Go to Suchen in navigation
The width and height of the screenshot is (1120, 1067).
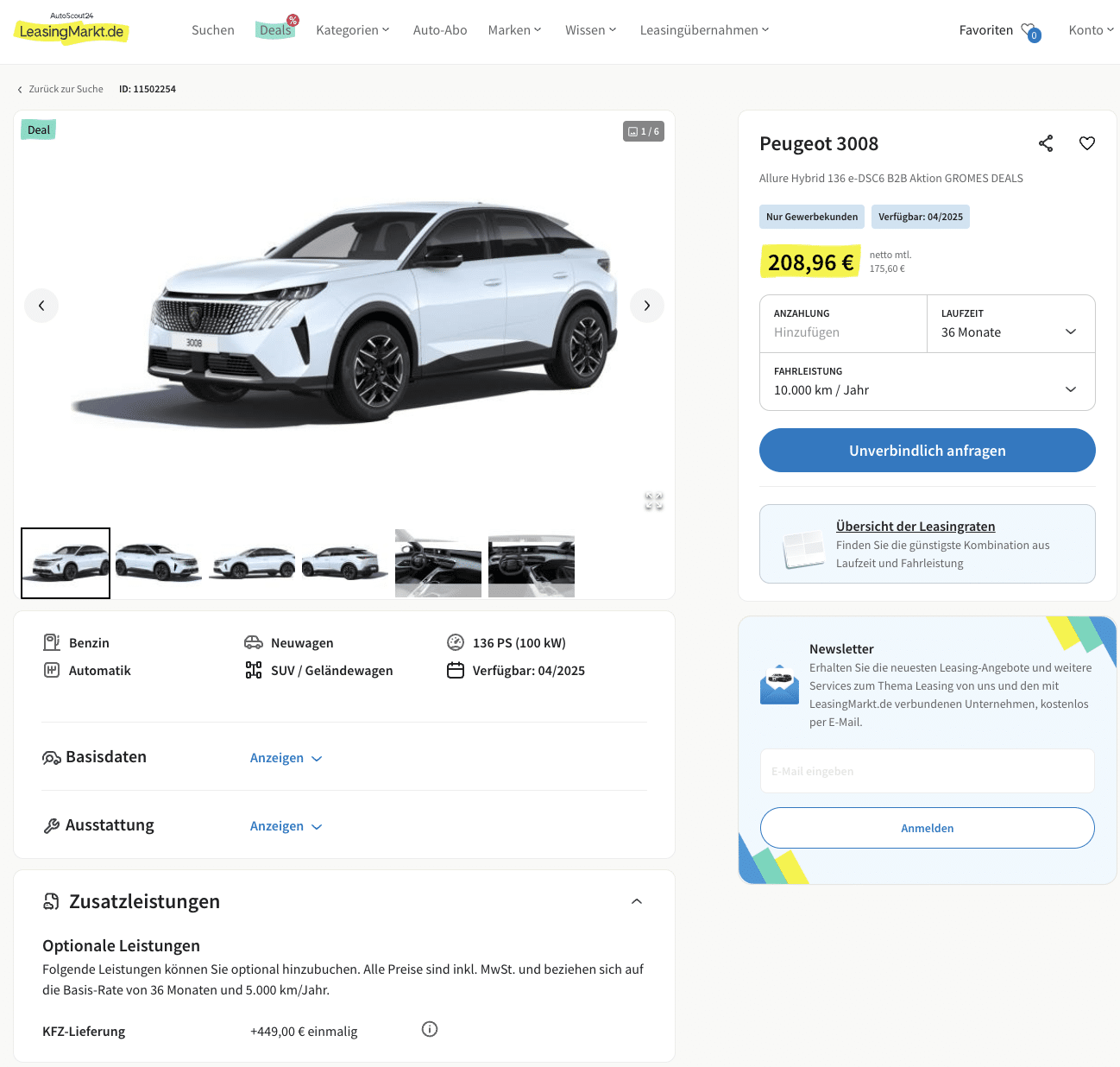point(213,30)
